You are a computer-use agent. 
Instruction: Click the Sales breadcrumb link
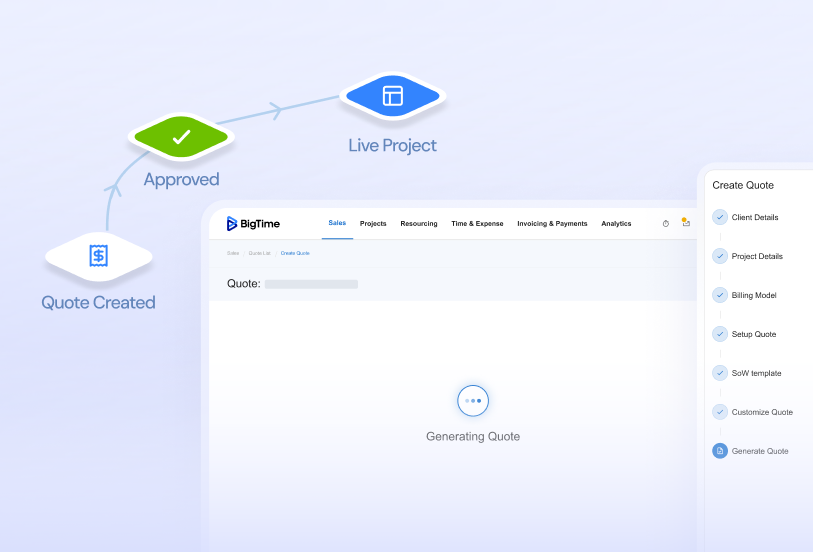pyautogui.click(x=233, y=253)
